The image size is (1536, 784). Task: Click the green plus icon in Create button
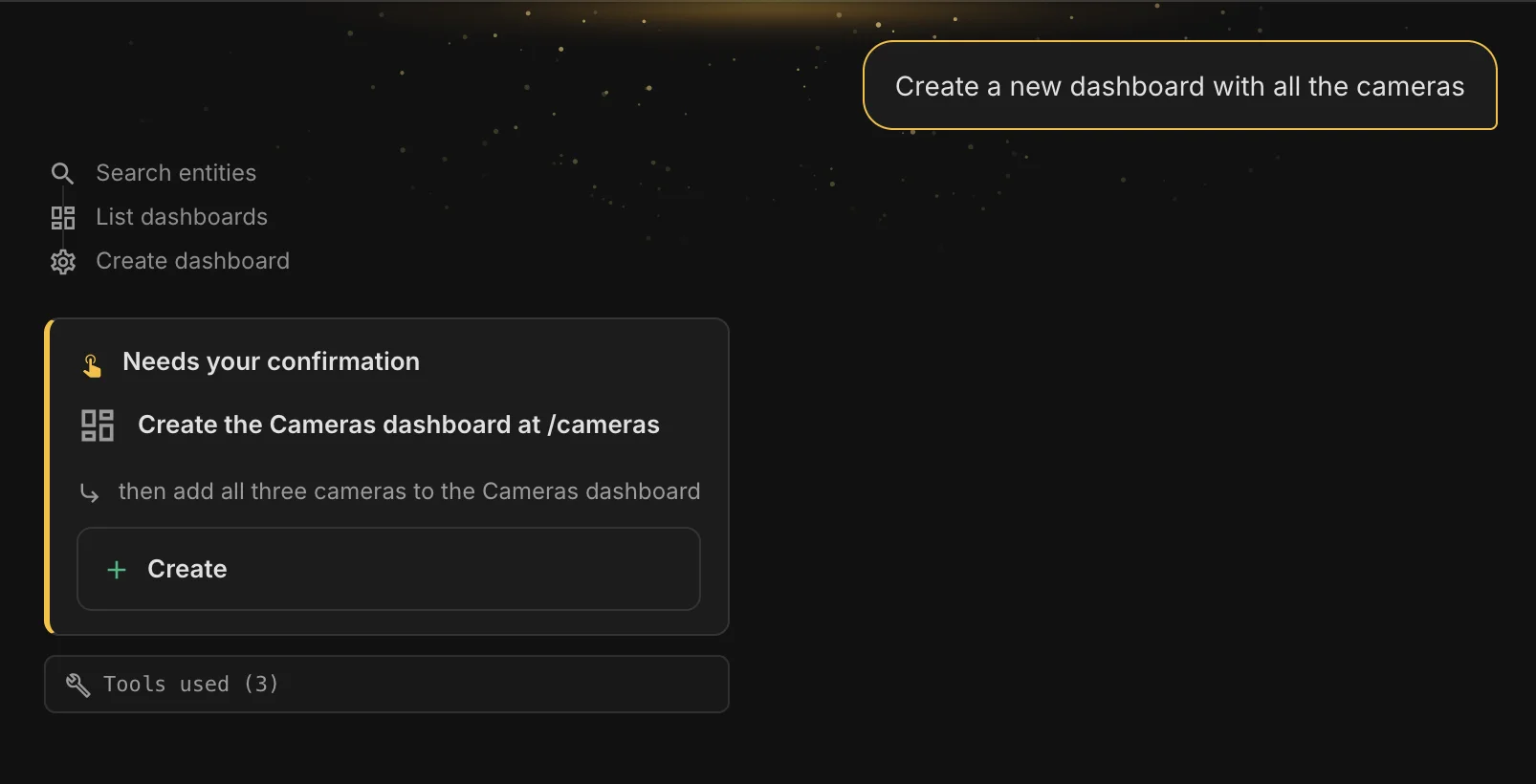pos(117,570)
